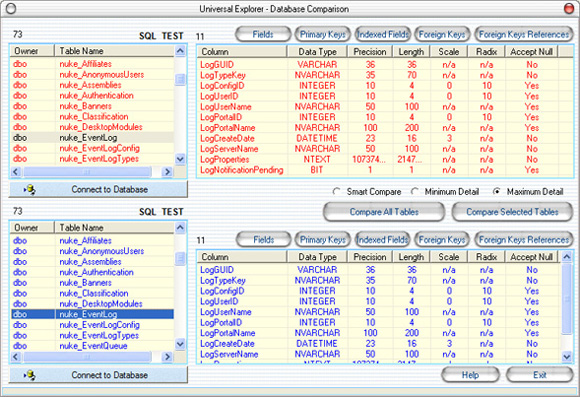Image resolution: width=580 pixels, height=397 pixels.
Task: Open upper Fields tab
Action: pos(263,34)
